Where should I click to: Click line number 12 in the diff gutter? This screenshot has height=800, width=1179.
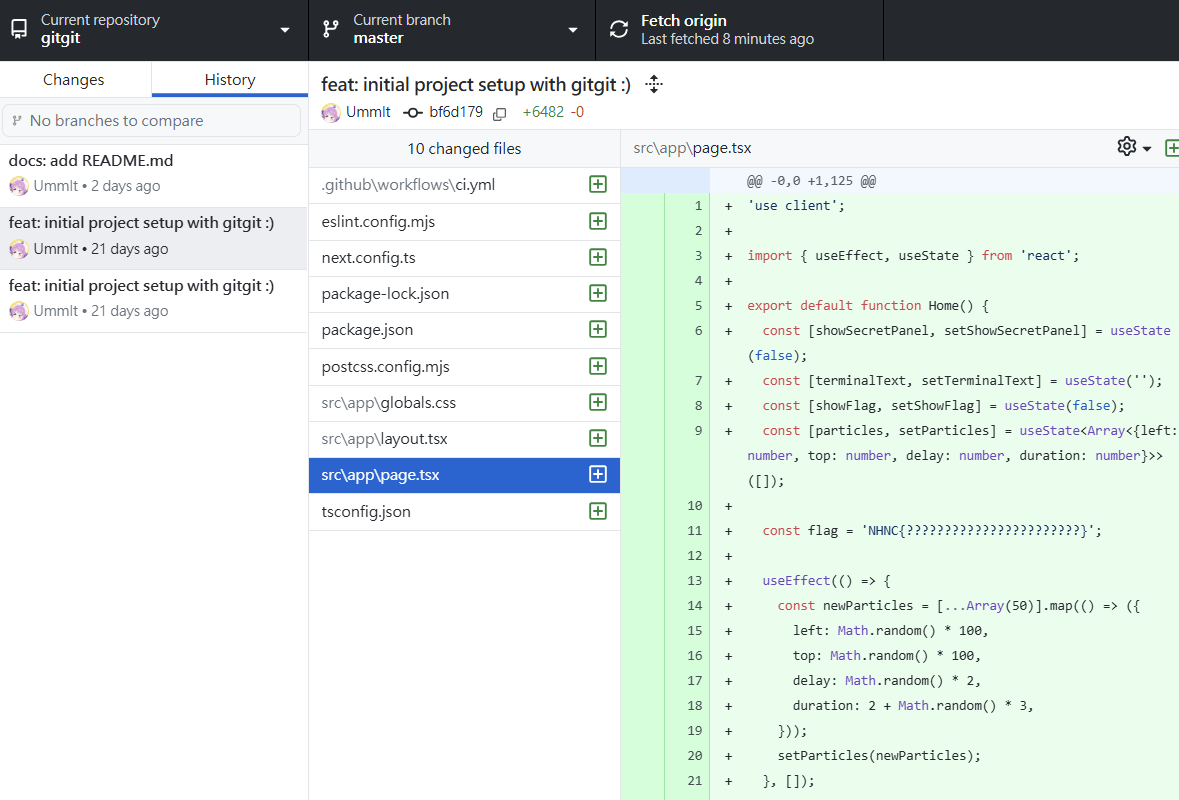pyautogui.click(x=695, y=556)
